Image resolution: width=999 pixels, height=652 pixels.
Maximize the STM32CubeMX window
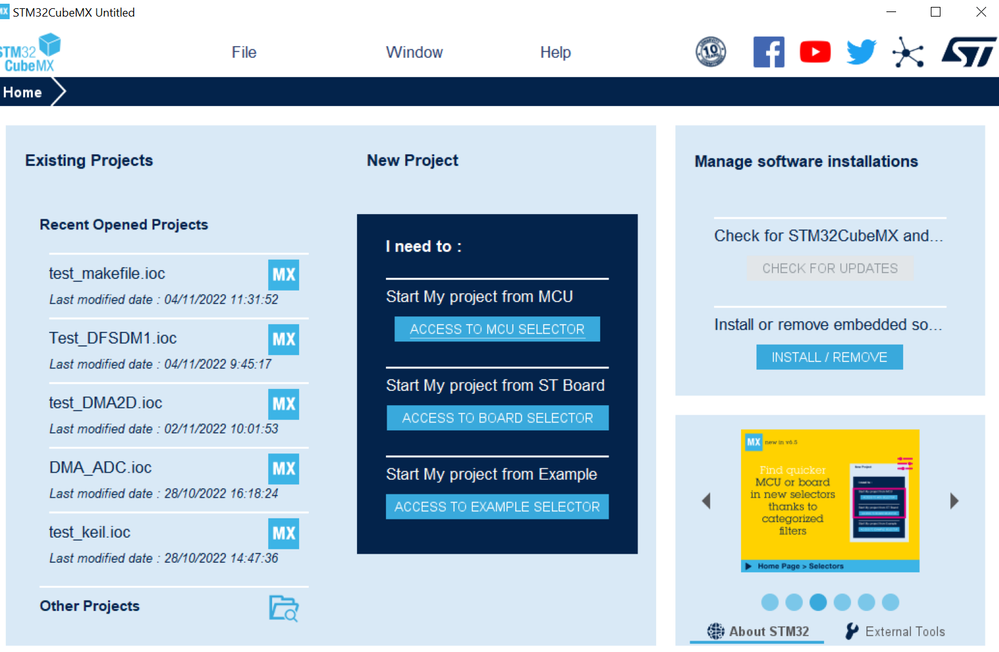935,11
